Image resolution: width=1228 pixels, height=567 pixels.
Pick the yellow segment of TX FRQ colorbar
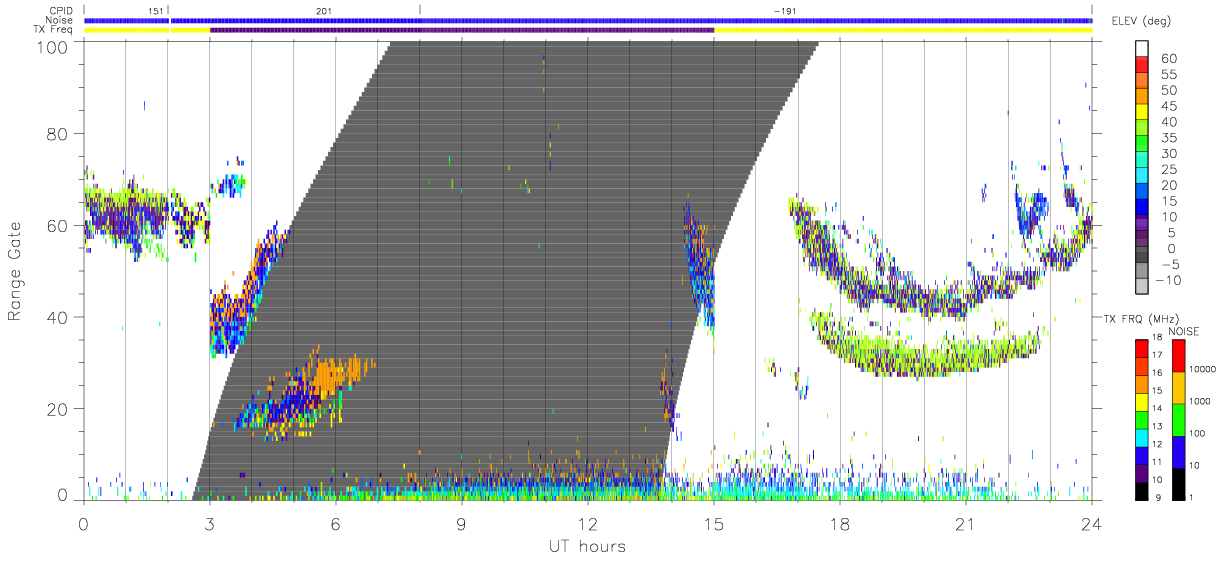[x=1142, y=401]
